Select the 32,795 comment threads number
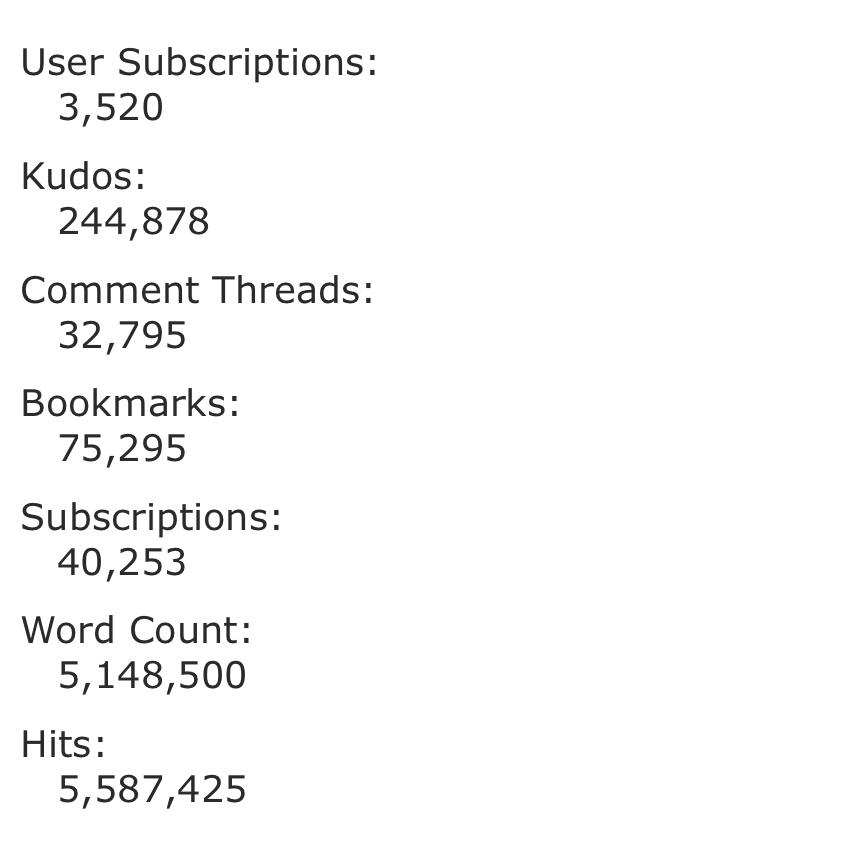This screenshot has width=867, height=867. coord(122,336)
